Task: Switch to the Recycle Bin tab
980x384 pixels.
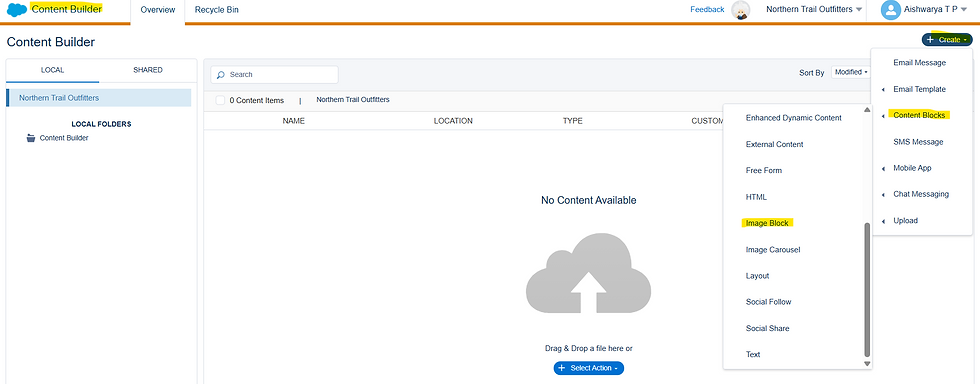Action: [216, 10]
